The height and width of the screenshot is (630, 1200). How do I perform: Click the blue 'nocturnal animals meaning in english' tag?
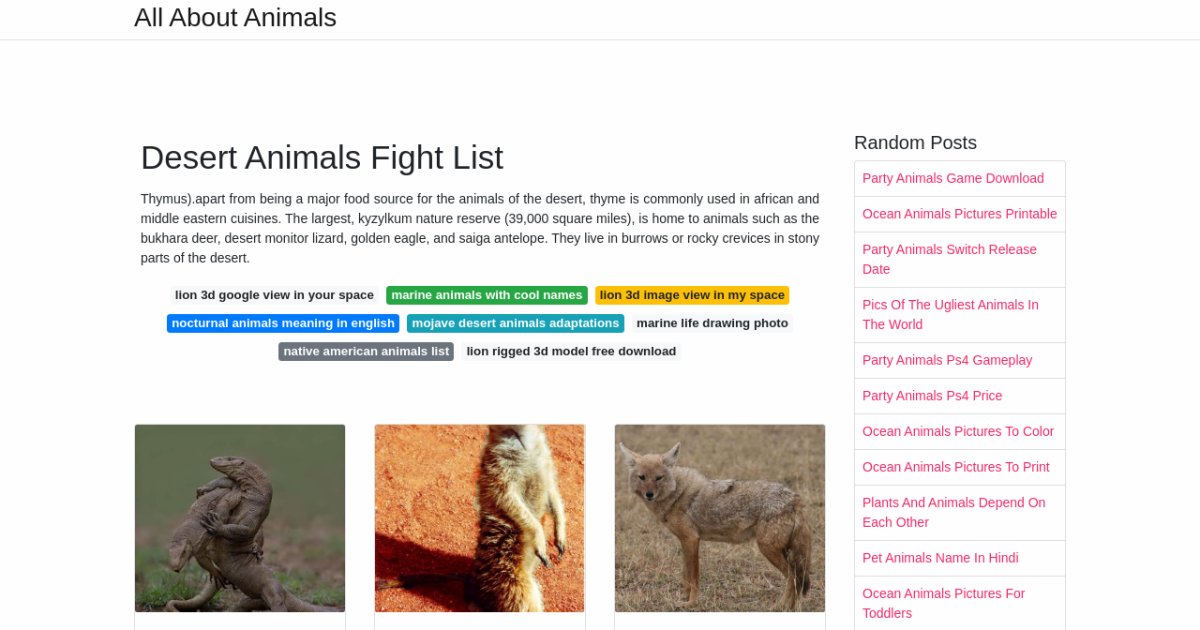coord(283,323)
